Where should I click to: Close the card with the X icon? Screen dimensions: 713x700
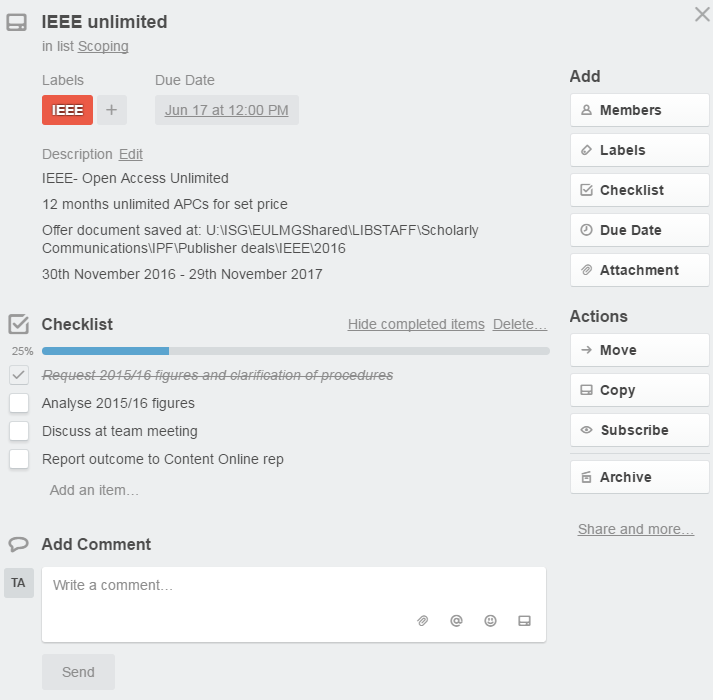[702, 15]
